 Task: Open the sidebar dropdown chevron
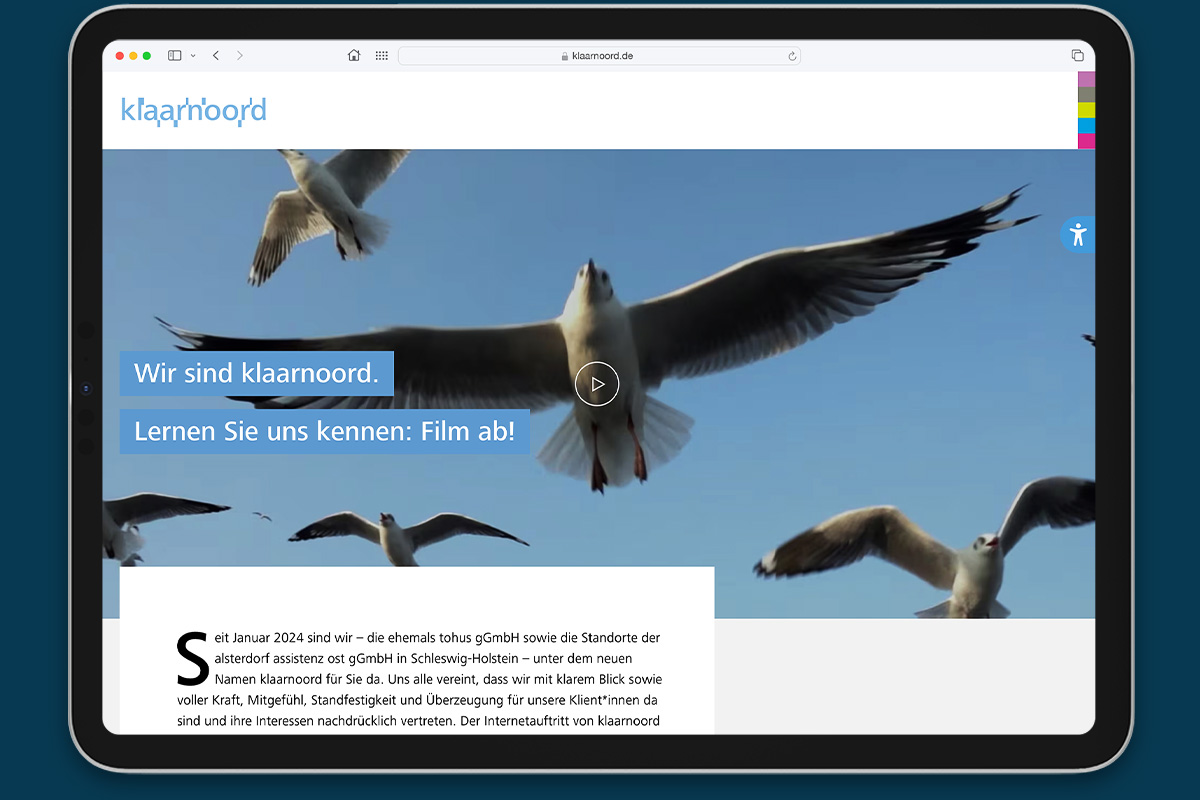[193, 56]
